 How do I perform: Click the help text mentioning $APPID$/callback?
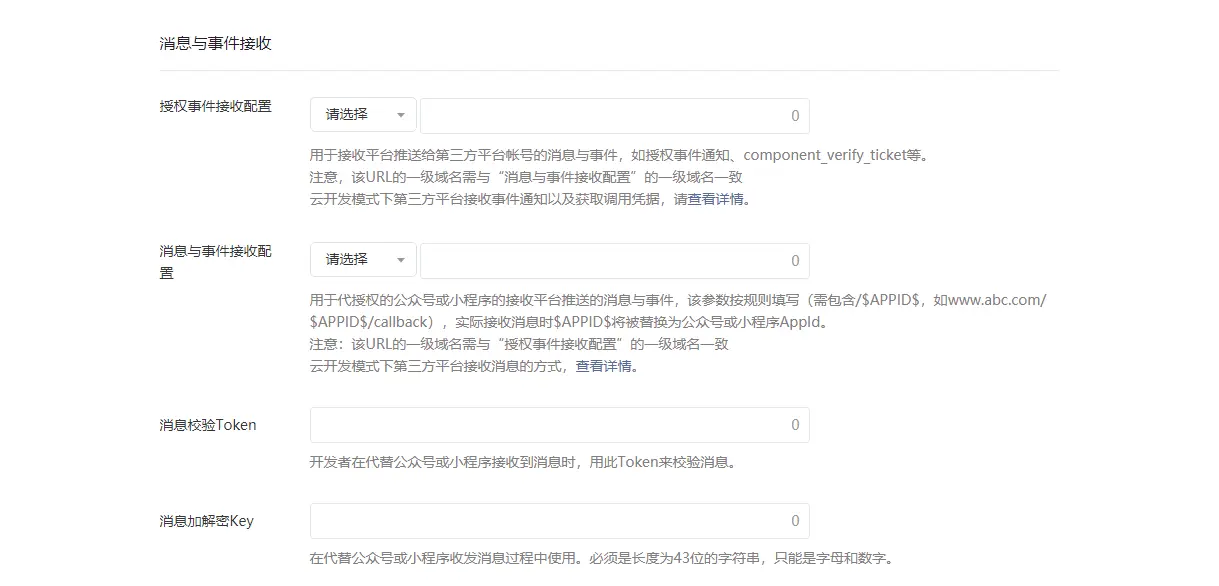click(678, 311)
